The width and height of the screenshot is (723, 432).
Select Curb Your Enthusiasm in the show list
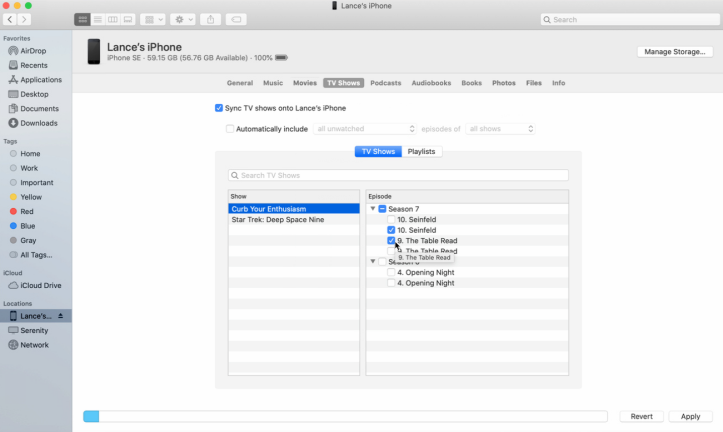click(294, 209)
